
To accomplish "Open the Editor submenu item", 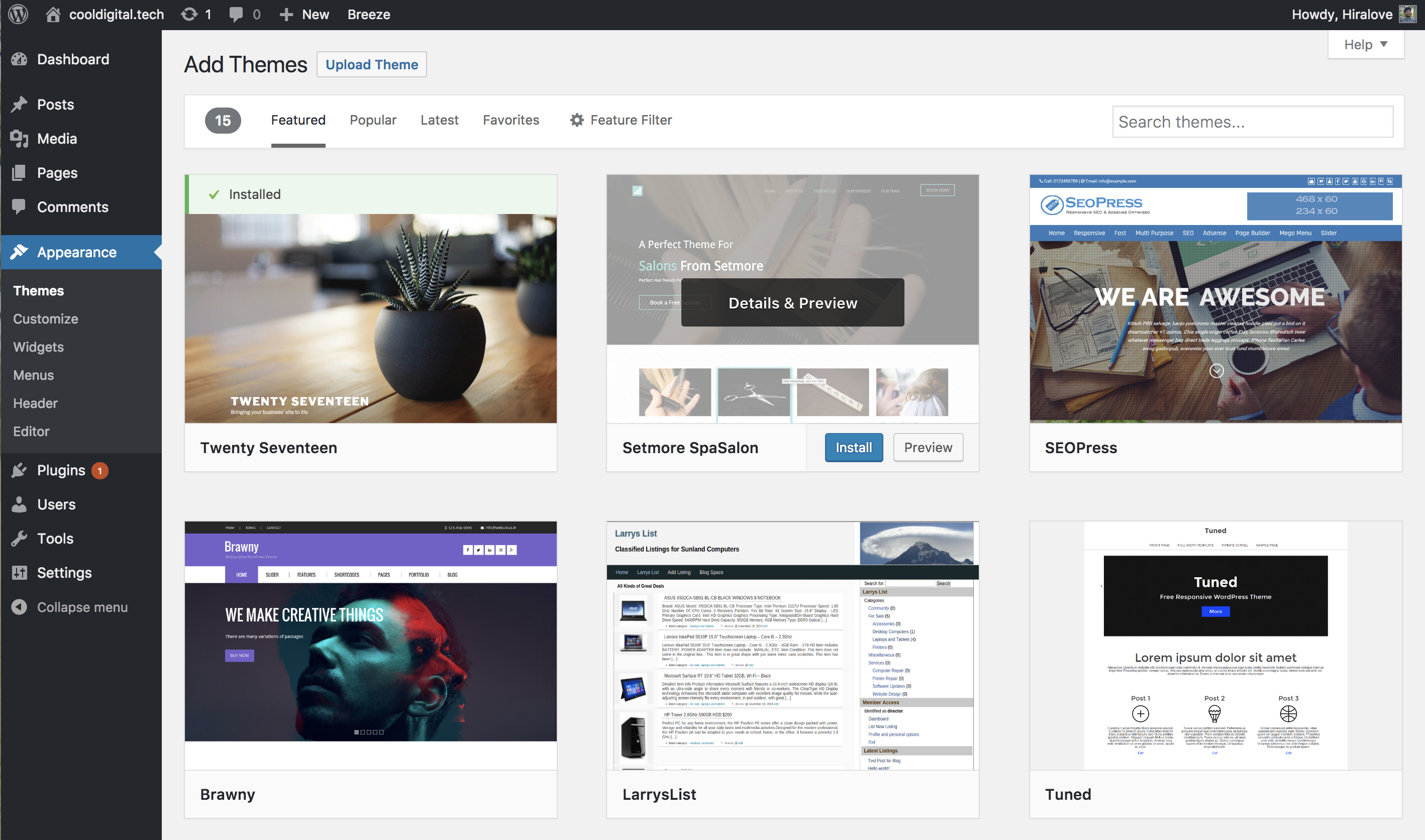I will [x=31, y=432].
